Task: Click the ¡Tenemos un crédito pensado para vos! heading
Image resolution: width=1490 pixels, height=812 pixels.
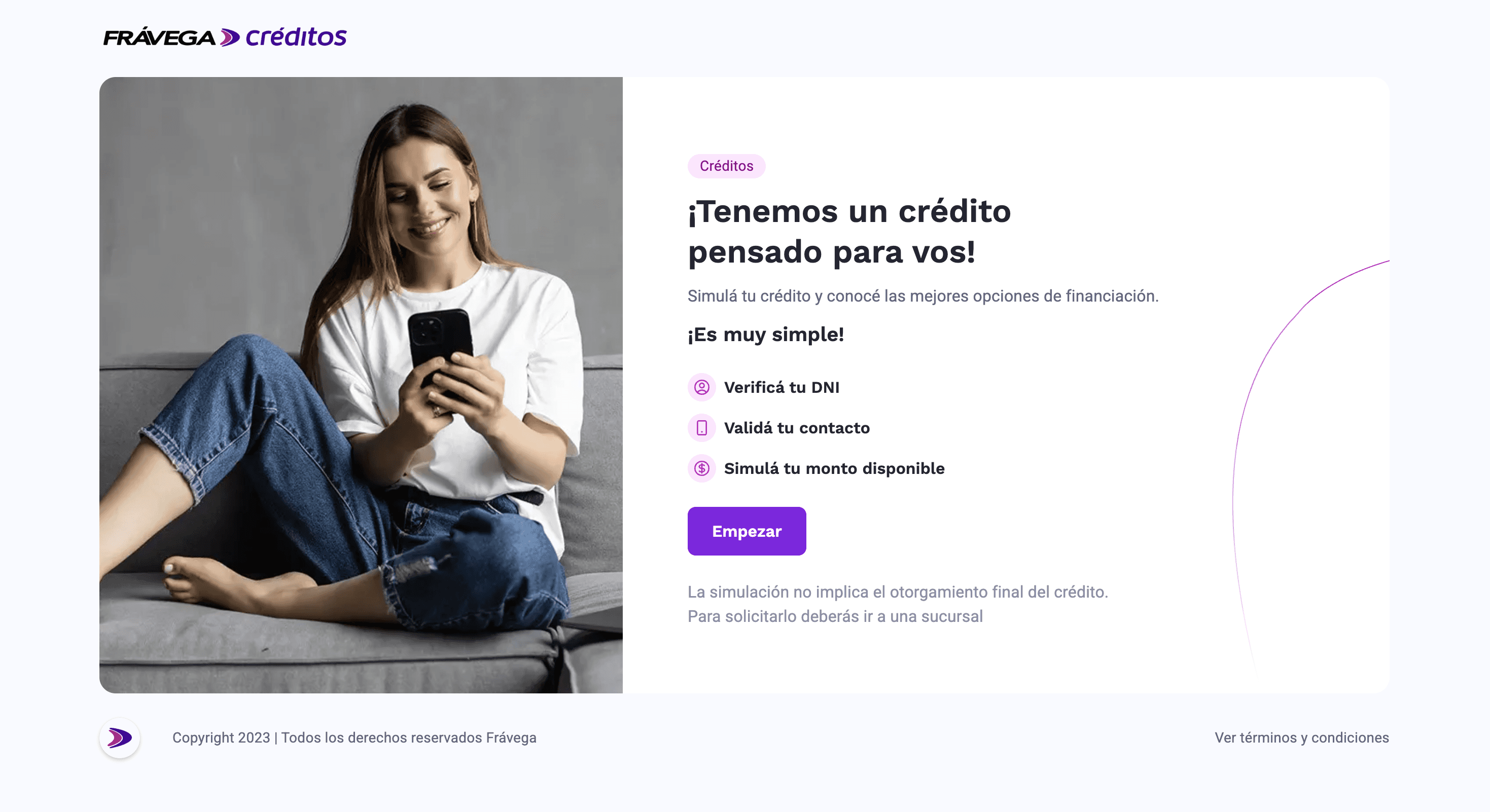Action: coord(849,231)
